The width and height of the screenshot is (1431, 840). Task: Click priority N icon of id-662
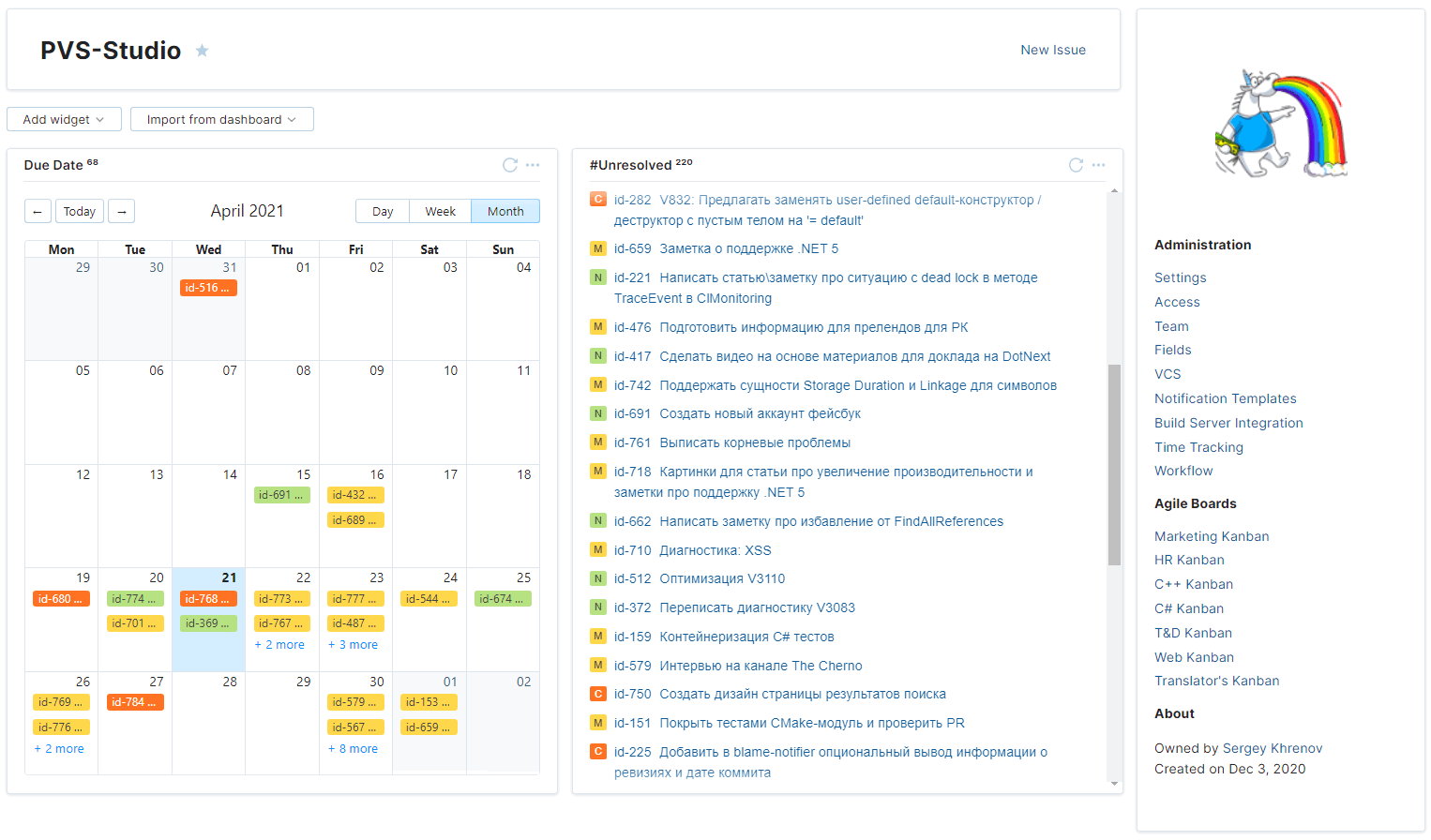(597, 520)
